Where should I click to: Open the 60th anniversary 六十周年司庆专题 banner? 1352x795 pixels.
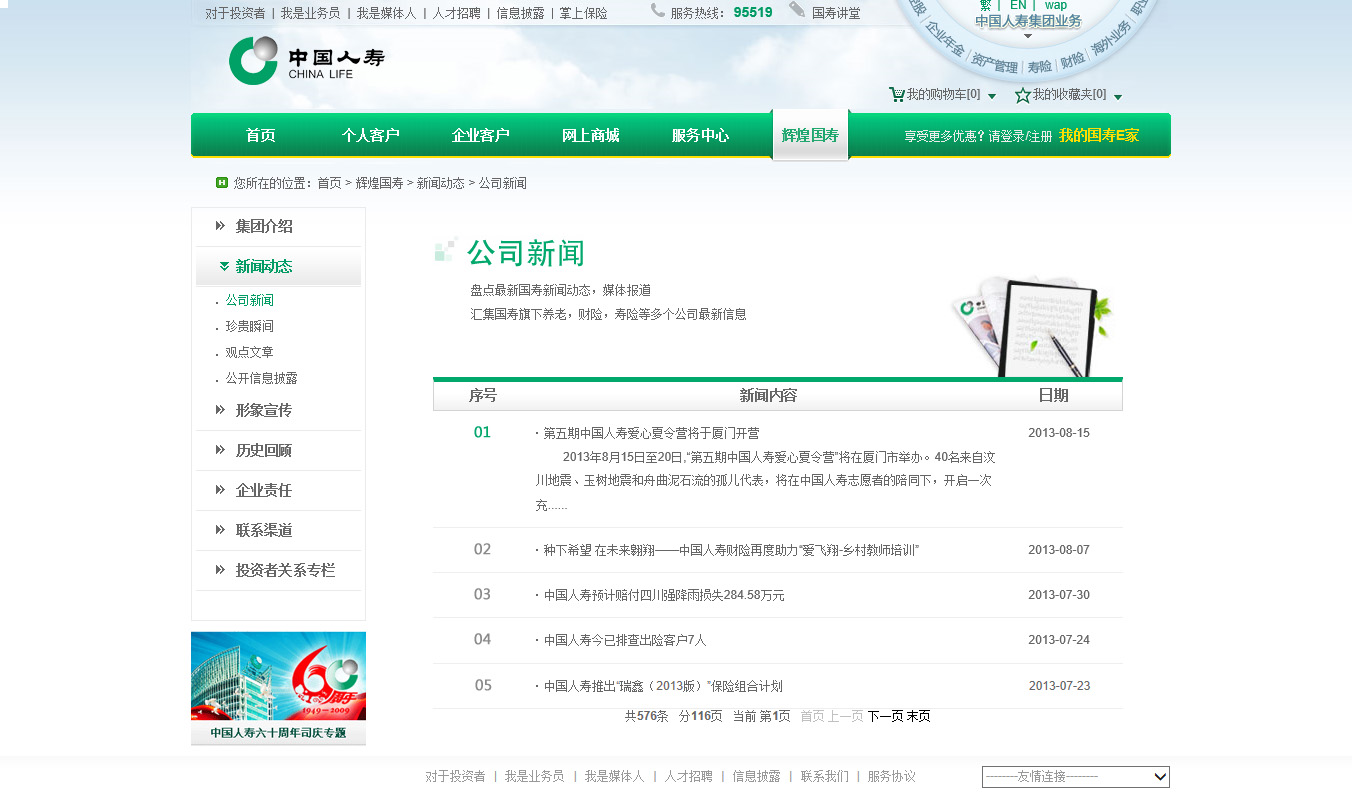click(278, 688)
